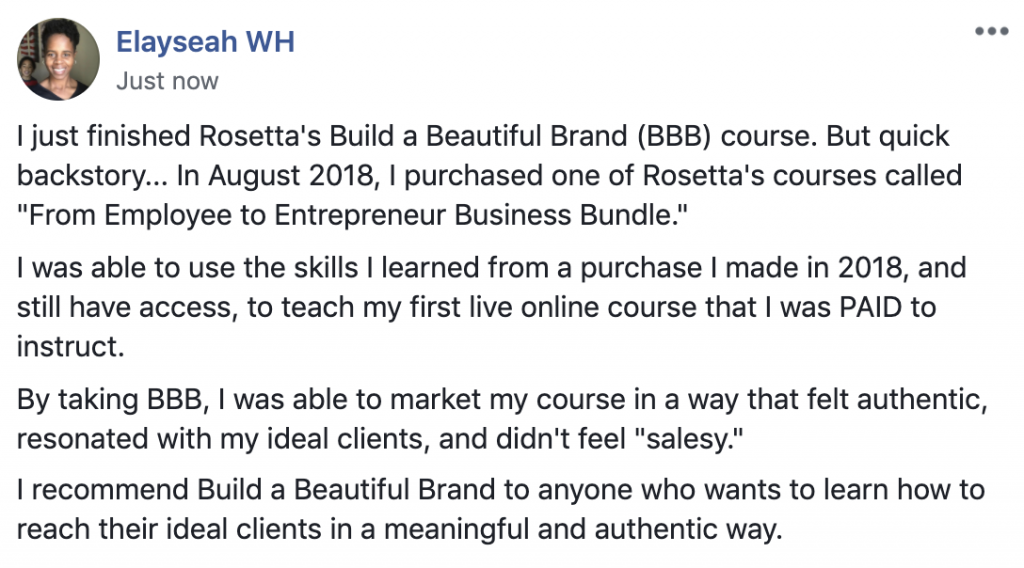
Task: Open the Elayseah WH name link
Action: click(x=205, y=42)
